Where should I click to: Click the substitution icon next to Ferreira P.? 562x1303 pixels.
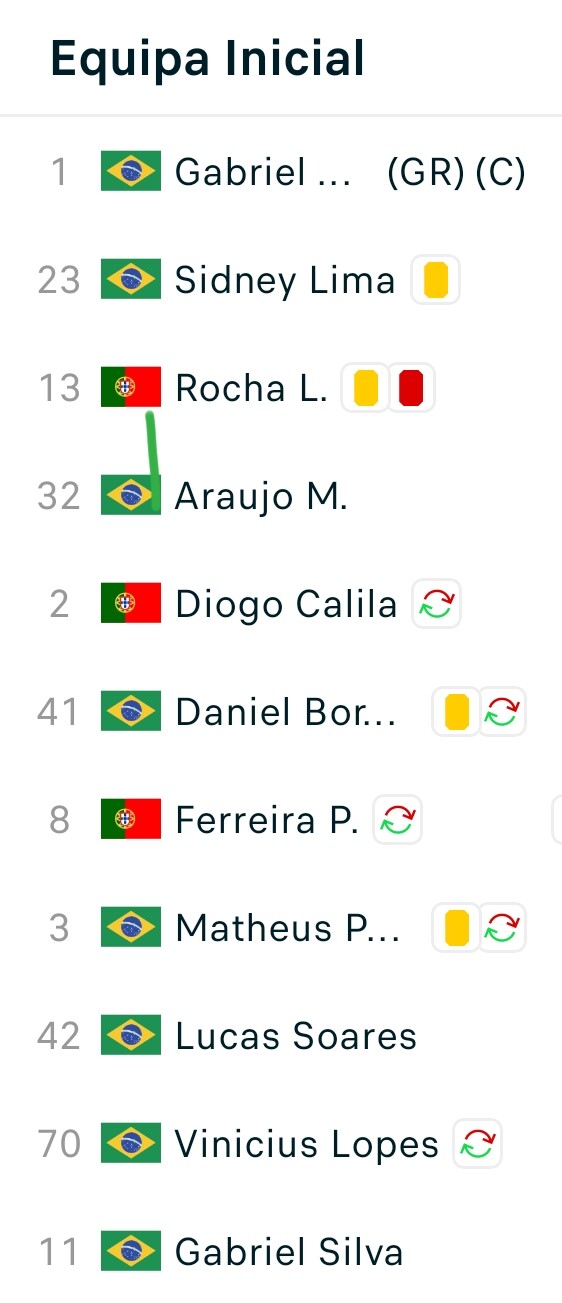pyautogui.click(x=398, y=820)
